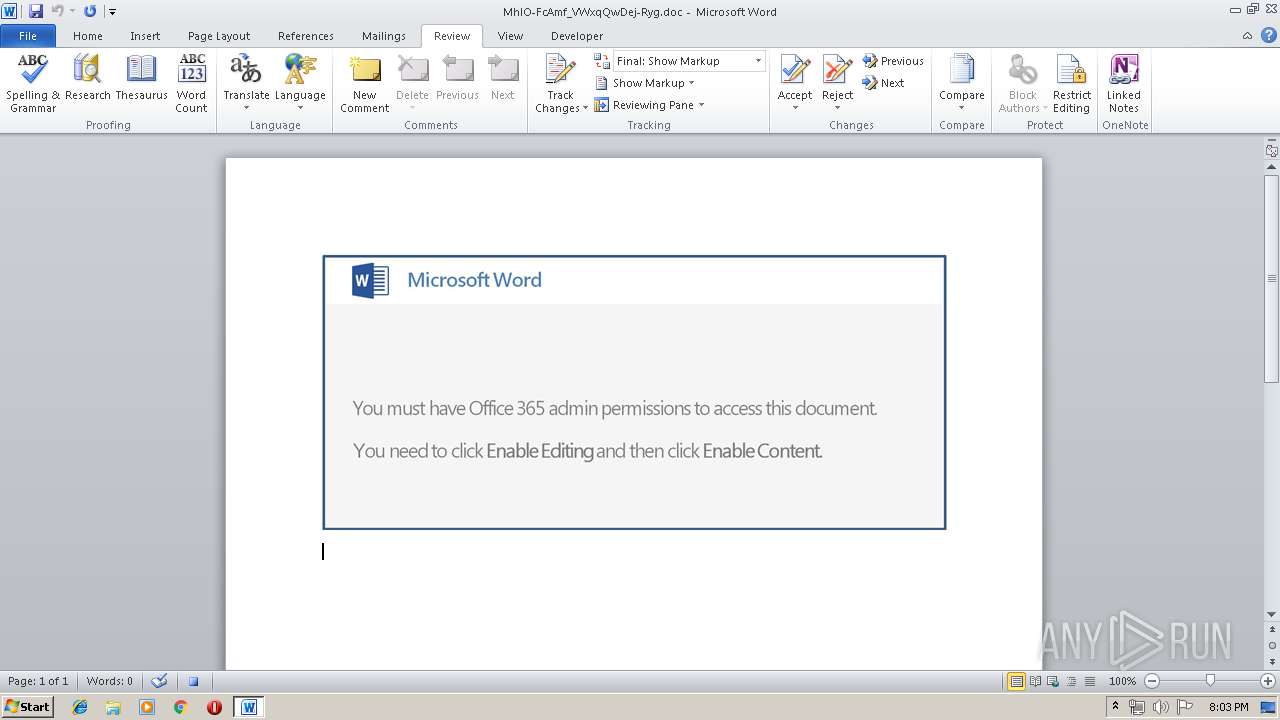Click Page: 1 of 1 in status bar
Image resolution: width=1280 pixels, height=720 pixels.
click(38, 681)
